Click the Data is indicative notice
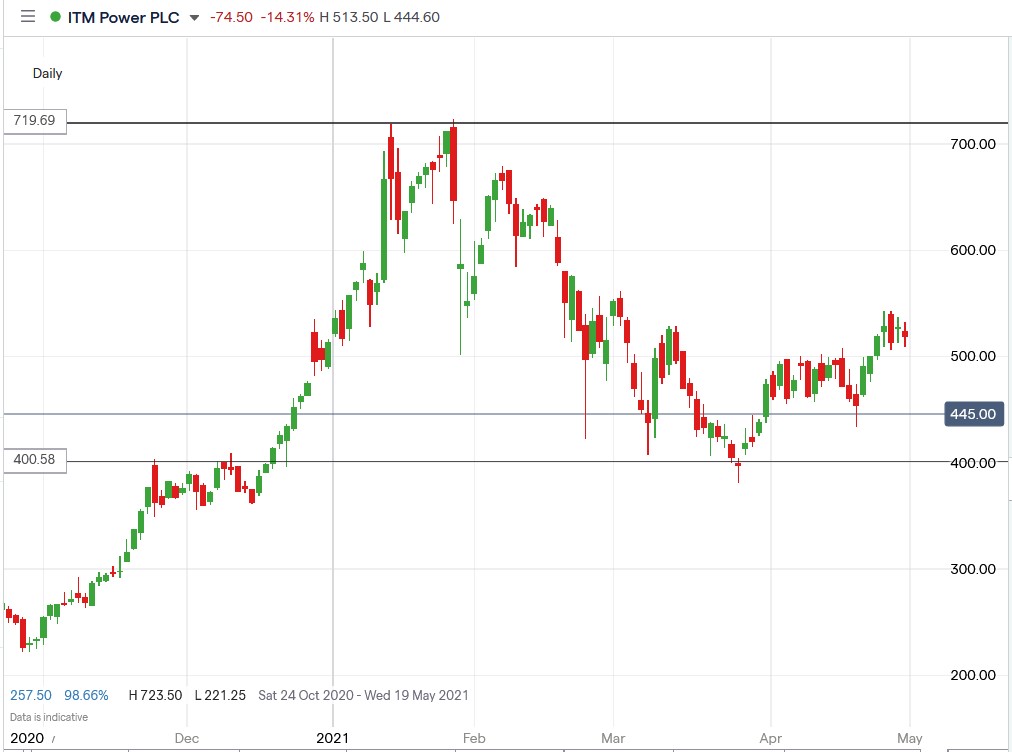Viewport: 1012px width, 752px height. click(49, 717)
